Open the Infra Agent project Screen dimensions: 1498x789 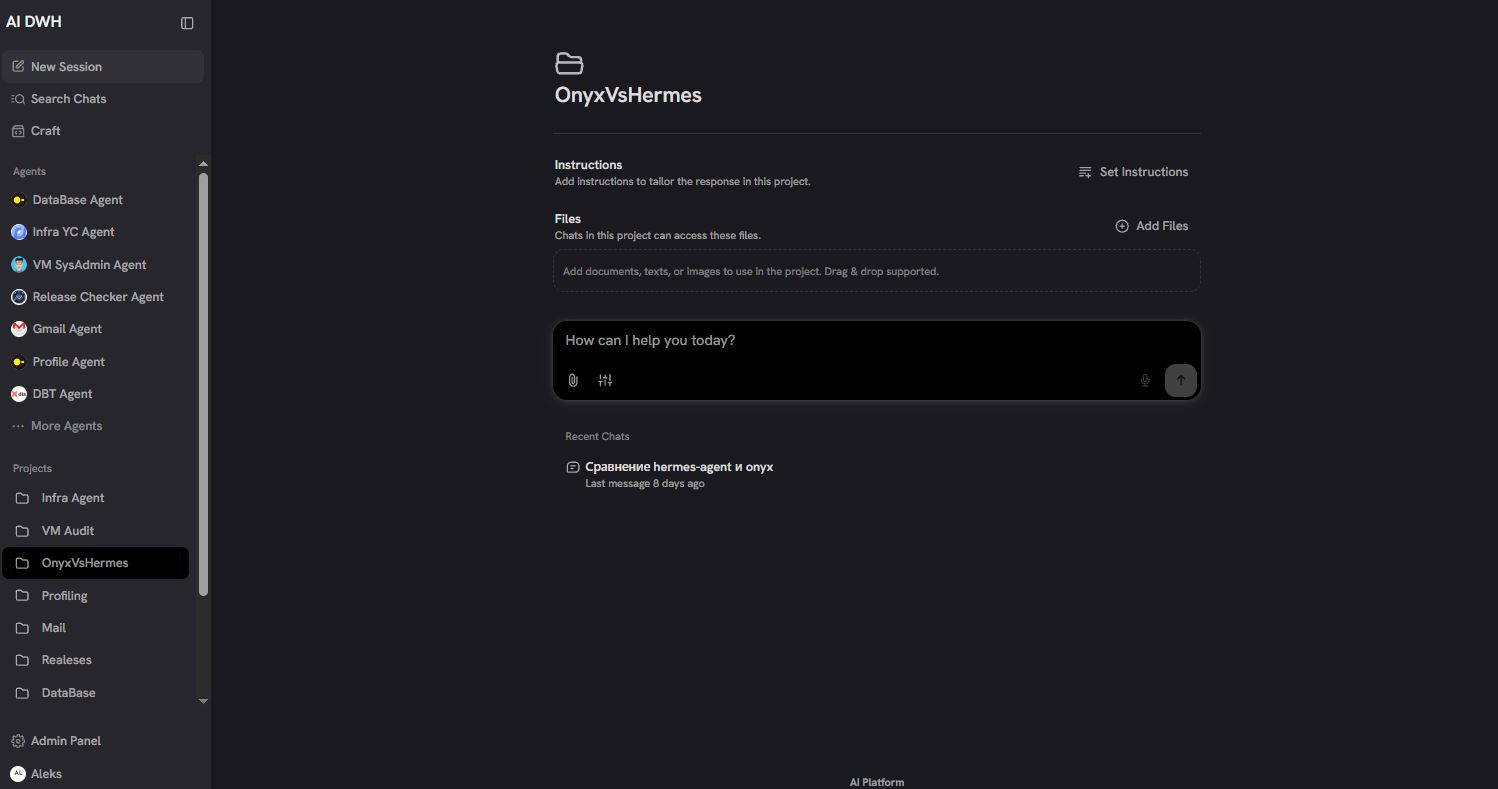point(96,498)
